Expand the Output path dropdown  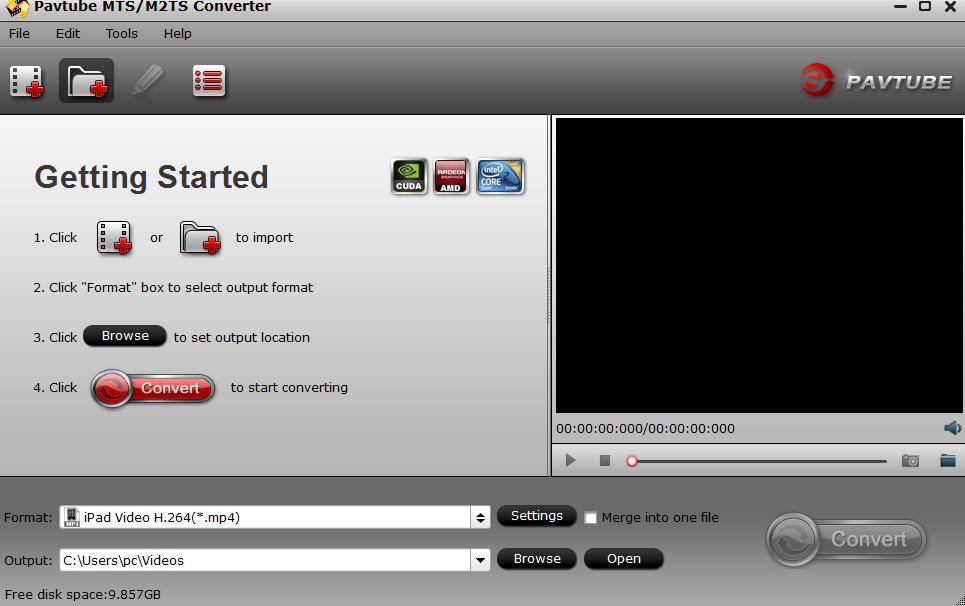coord(481,560)
